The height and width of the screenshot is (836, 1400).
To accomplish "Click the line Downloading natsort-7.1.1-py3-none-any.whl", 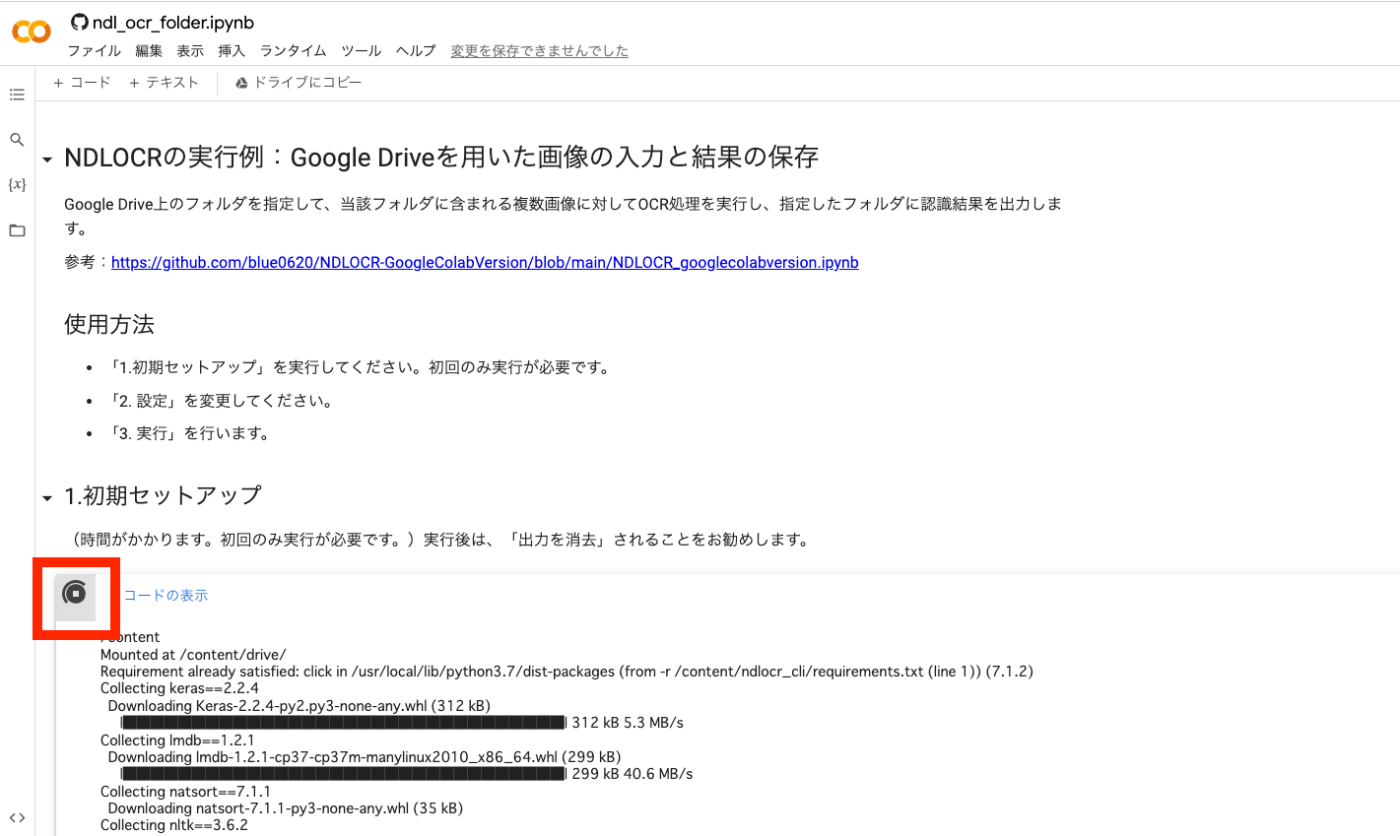I will point(285,808).
